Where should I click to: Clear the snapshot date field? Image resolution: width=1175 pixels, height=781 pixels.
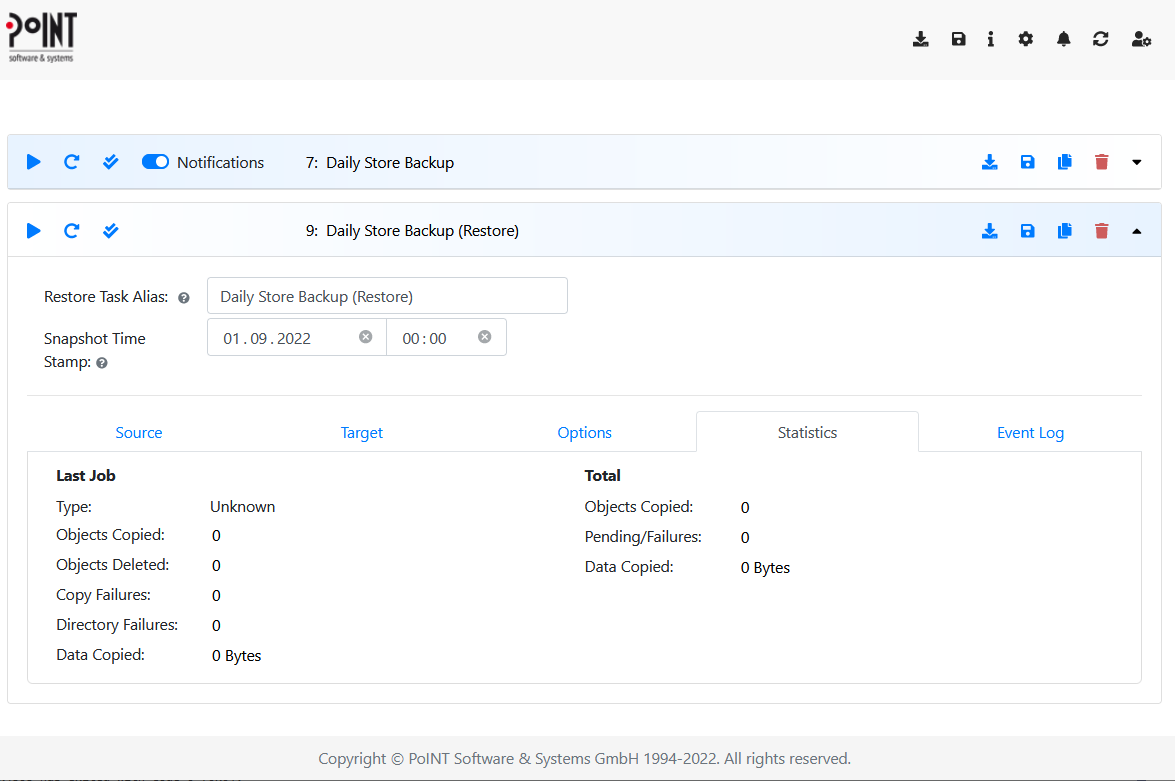[x=366, y=337]
